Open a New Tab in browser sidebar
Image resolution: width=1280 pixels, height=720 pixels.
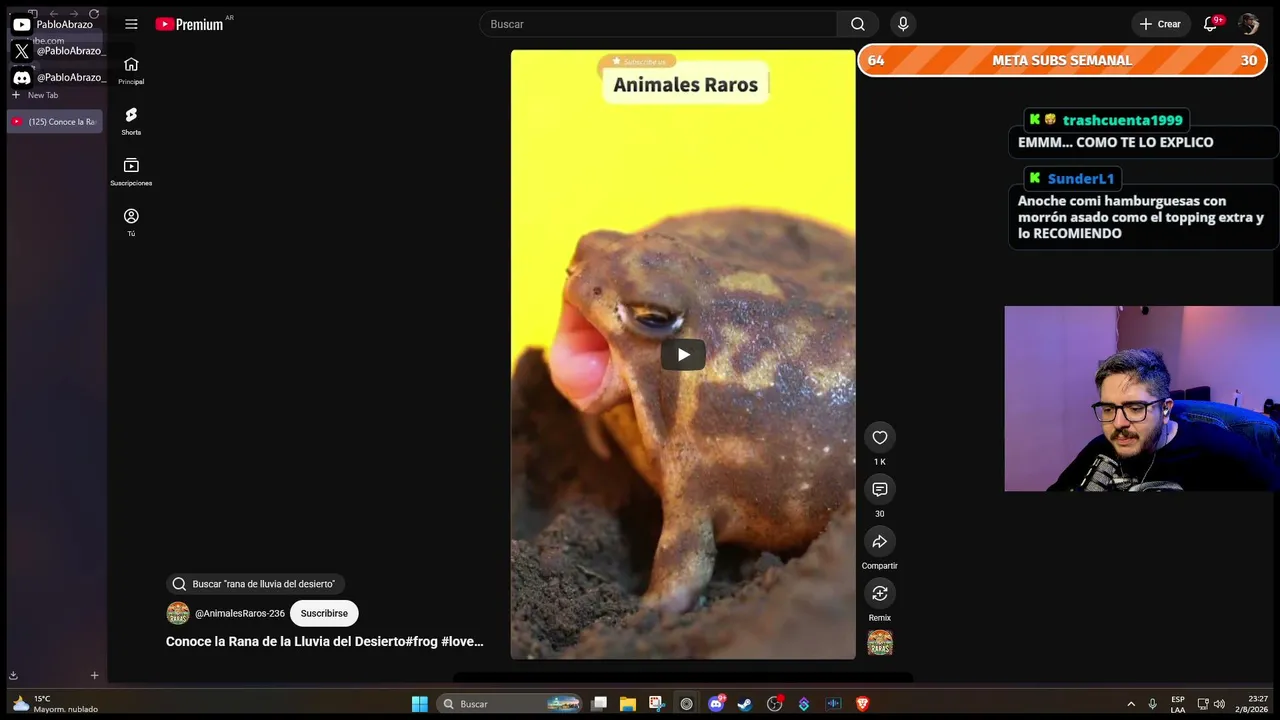[36, 95]
